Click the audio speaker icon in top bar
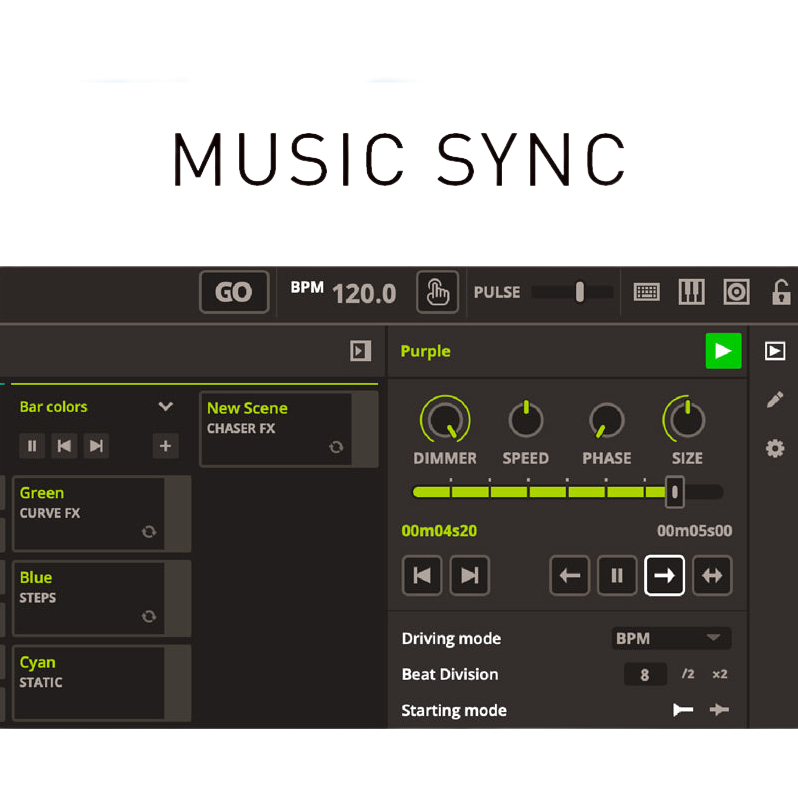Image resolution: width=798 pixels, height=798 pixels. pos(736,292)
